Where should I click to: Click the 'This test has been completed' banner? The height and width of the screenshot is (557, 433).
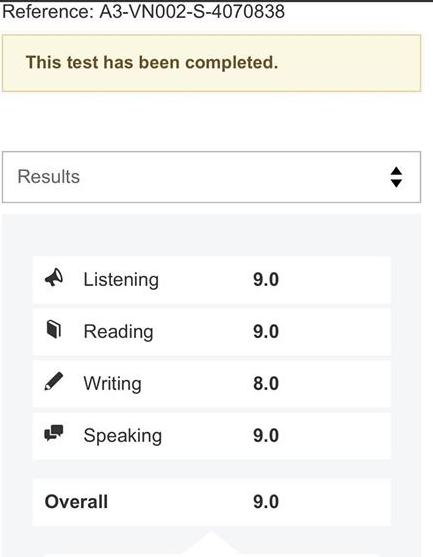coord(211,63)
